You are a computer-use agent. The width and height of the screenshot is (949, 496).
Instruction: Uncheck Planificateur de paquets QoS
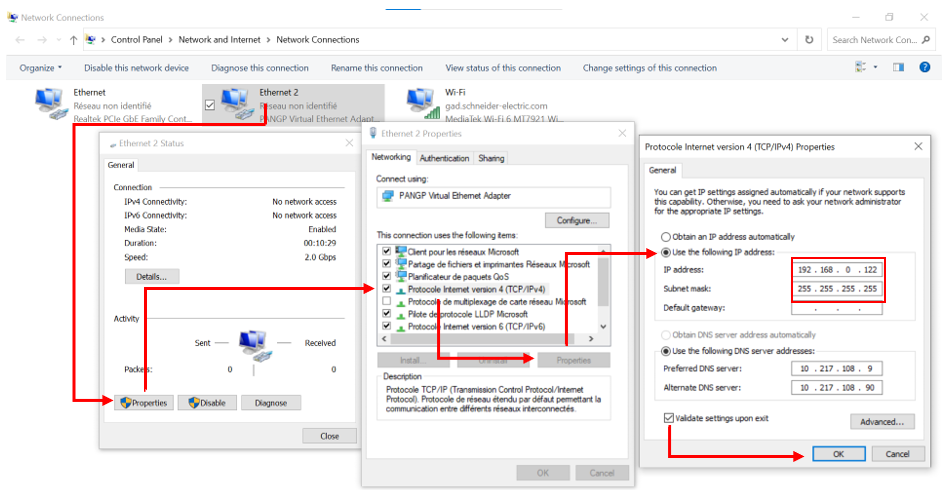[x=386, y=276]
